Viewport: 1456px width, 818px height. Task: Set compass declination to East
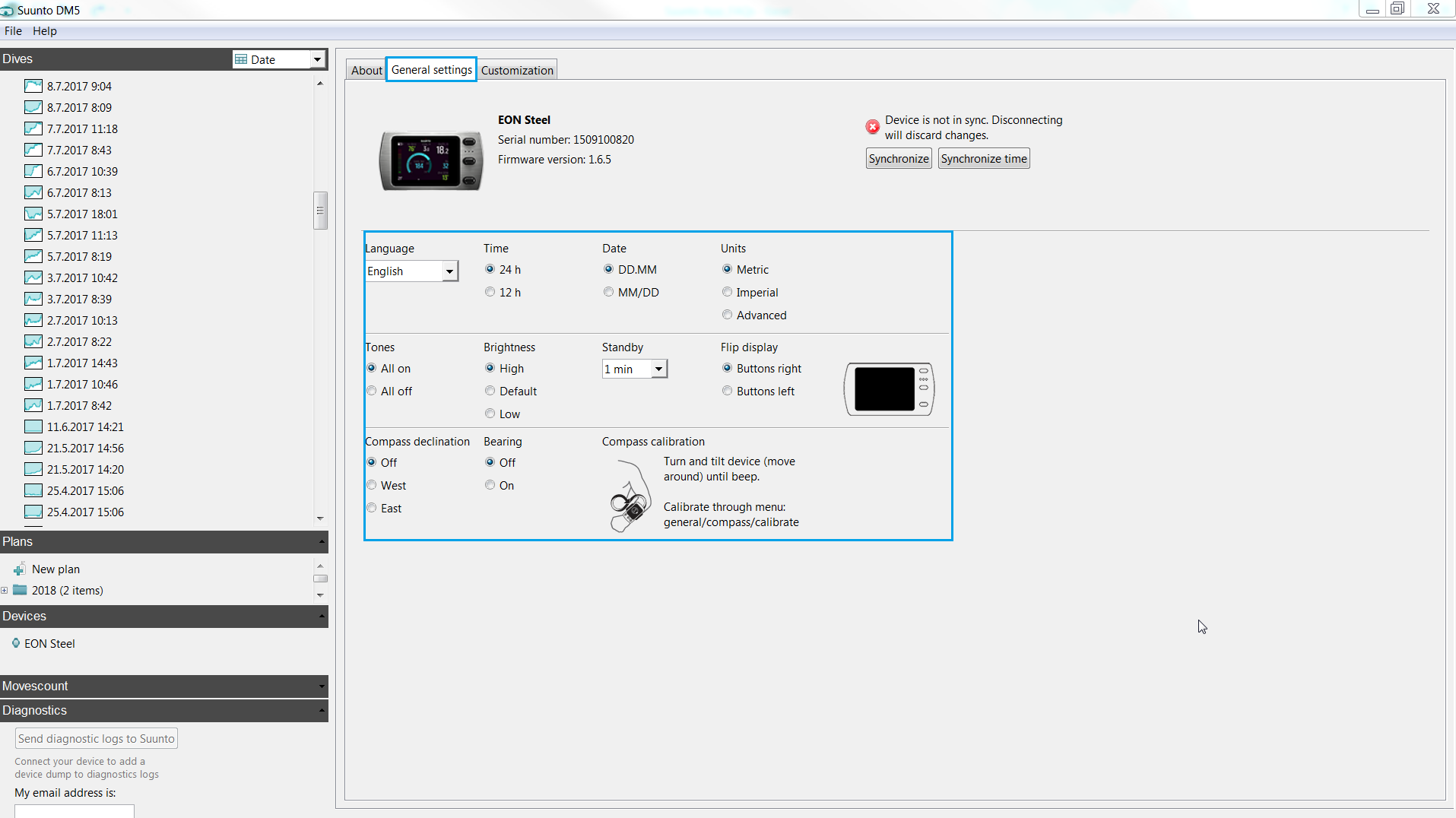[x=371, y=508]
